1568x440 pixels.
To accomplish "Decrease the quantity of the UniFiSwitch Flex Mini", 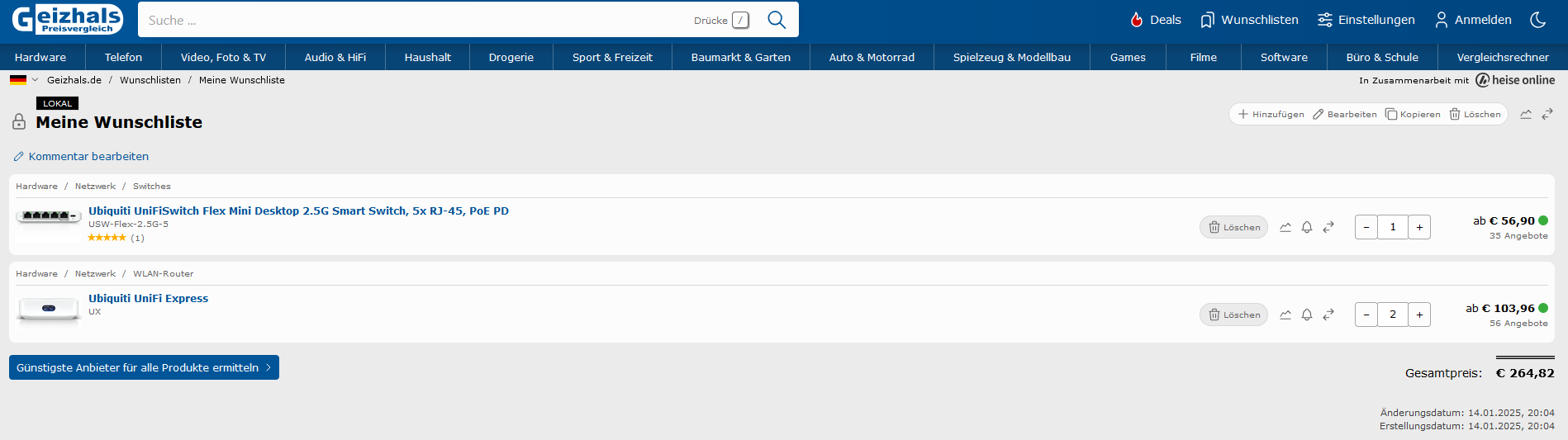I will 1366,227.
